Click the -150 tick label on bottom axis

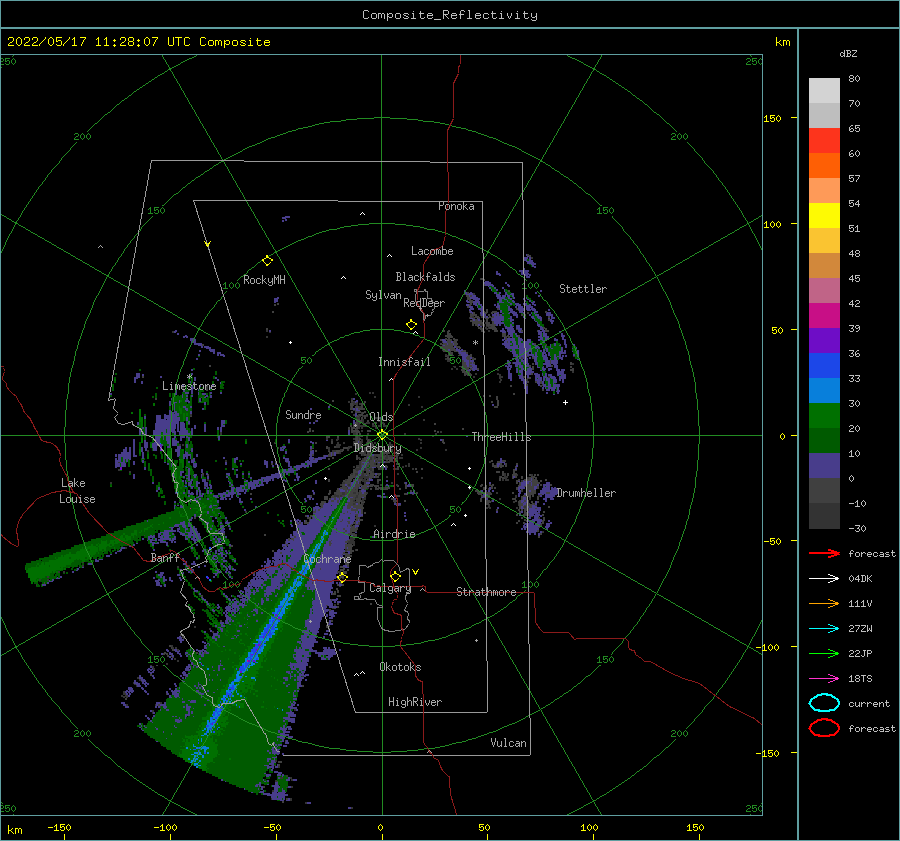click(59, 827)
